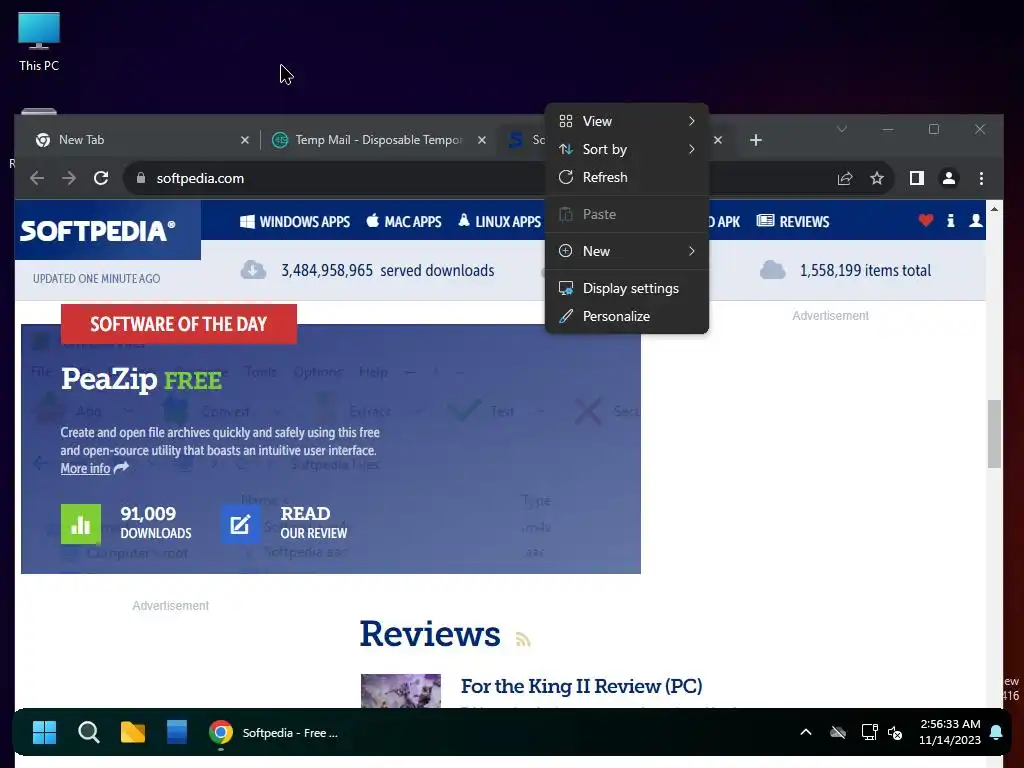Click the SOFTWARE OF THE DAY banner
1024x768 pixels.
[179, 324]
